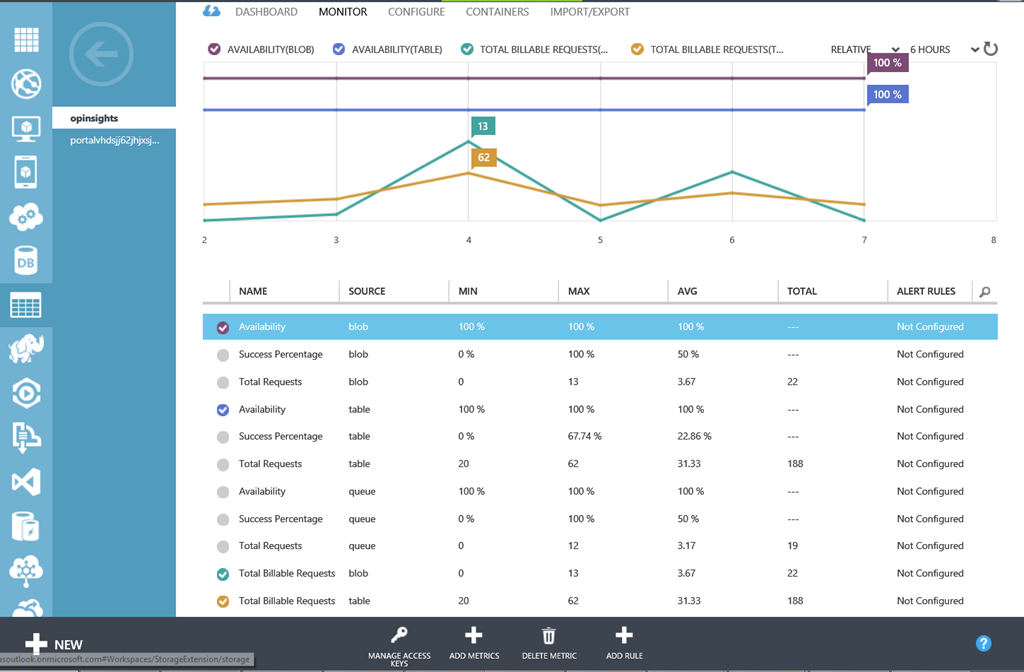1024x672 pixels.
Task: Open Visual Studio Online sidebar icon
Action: click(26, 482)
